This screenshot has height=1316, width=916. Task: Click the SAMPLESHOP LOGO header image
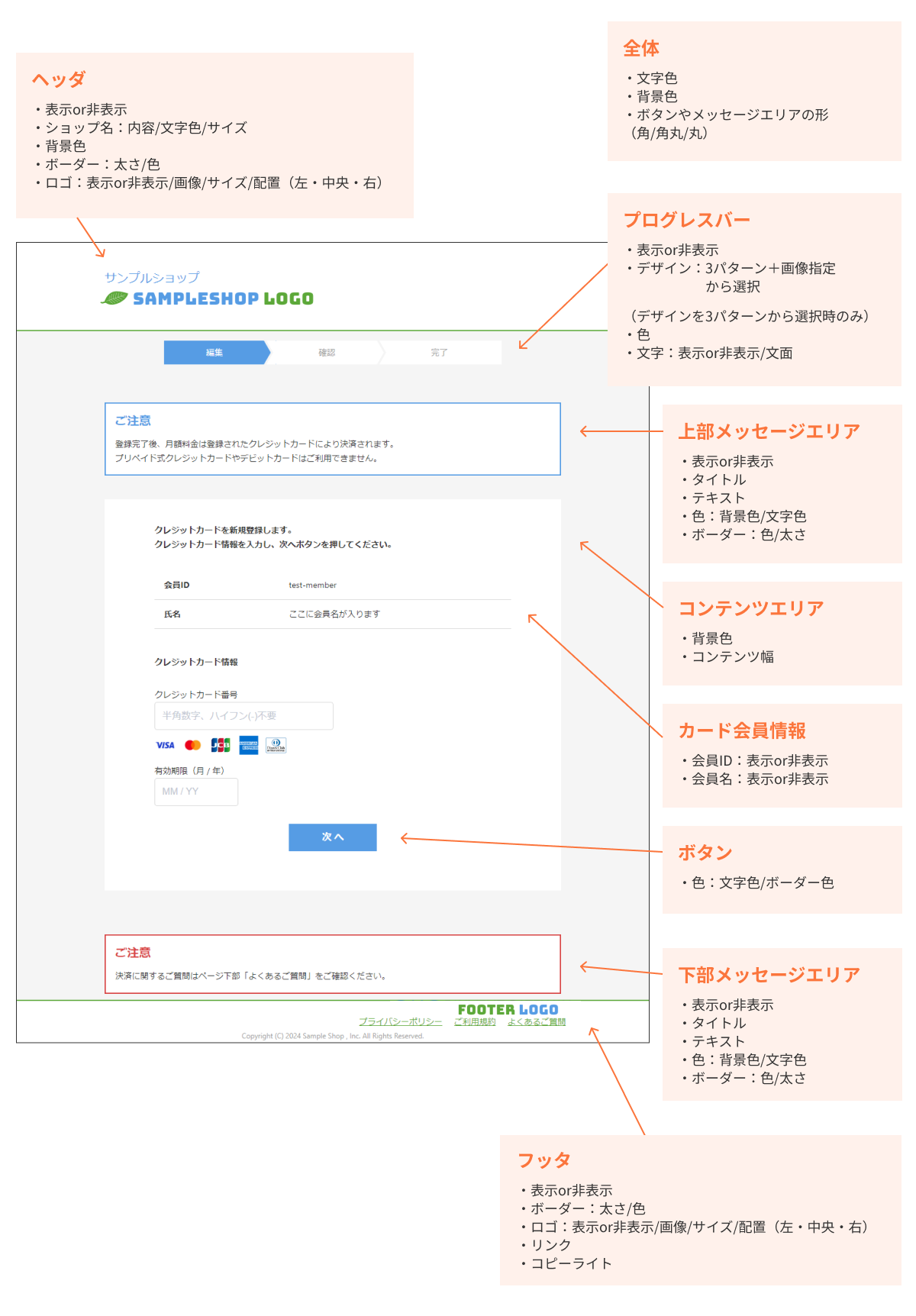pos(208,298)
